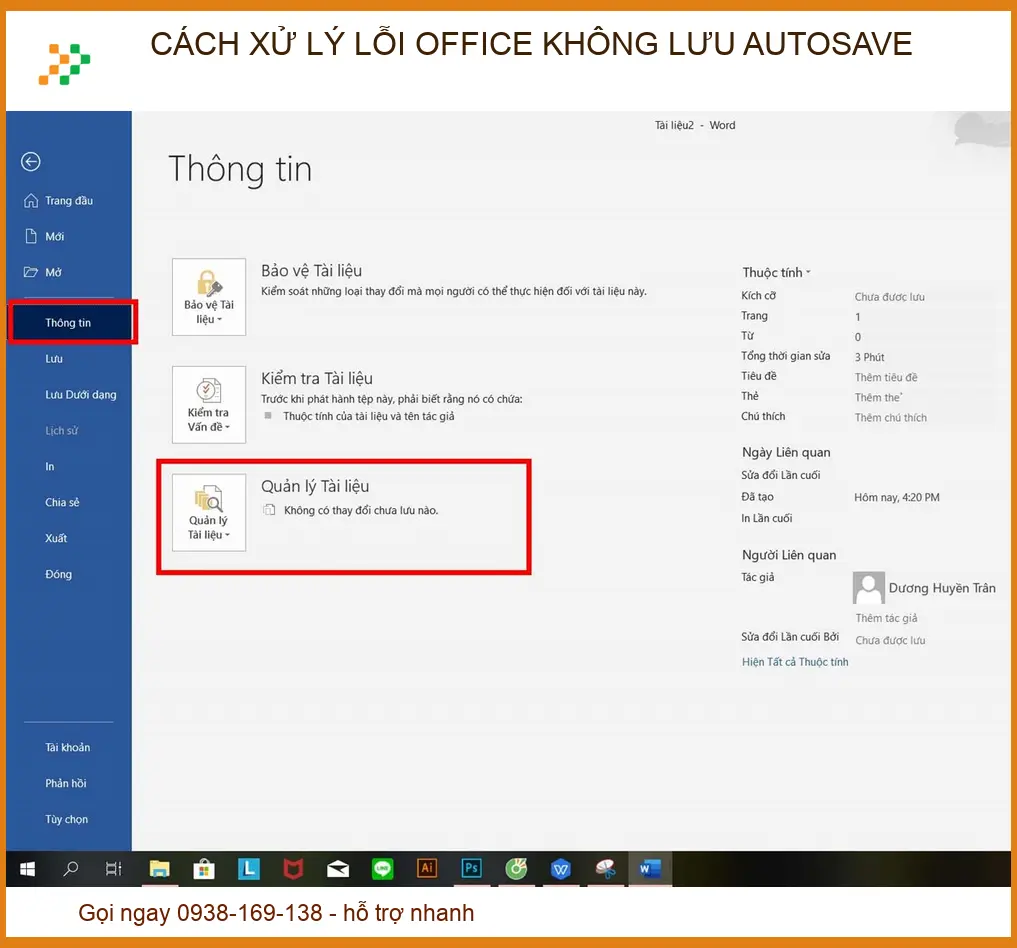Click Bảo vệ Tài liệu heading text
The width and height of the screenshot is (1017, 948).
pos(311,271)
